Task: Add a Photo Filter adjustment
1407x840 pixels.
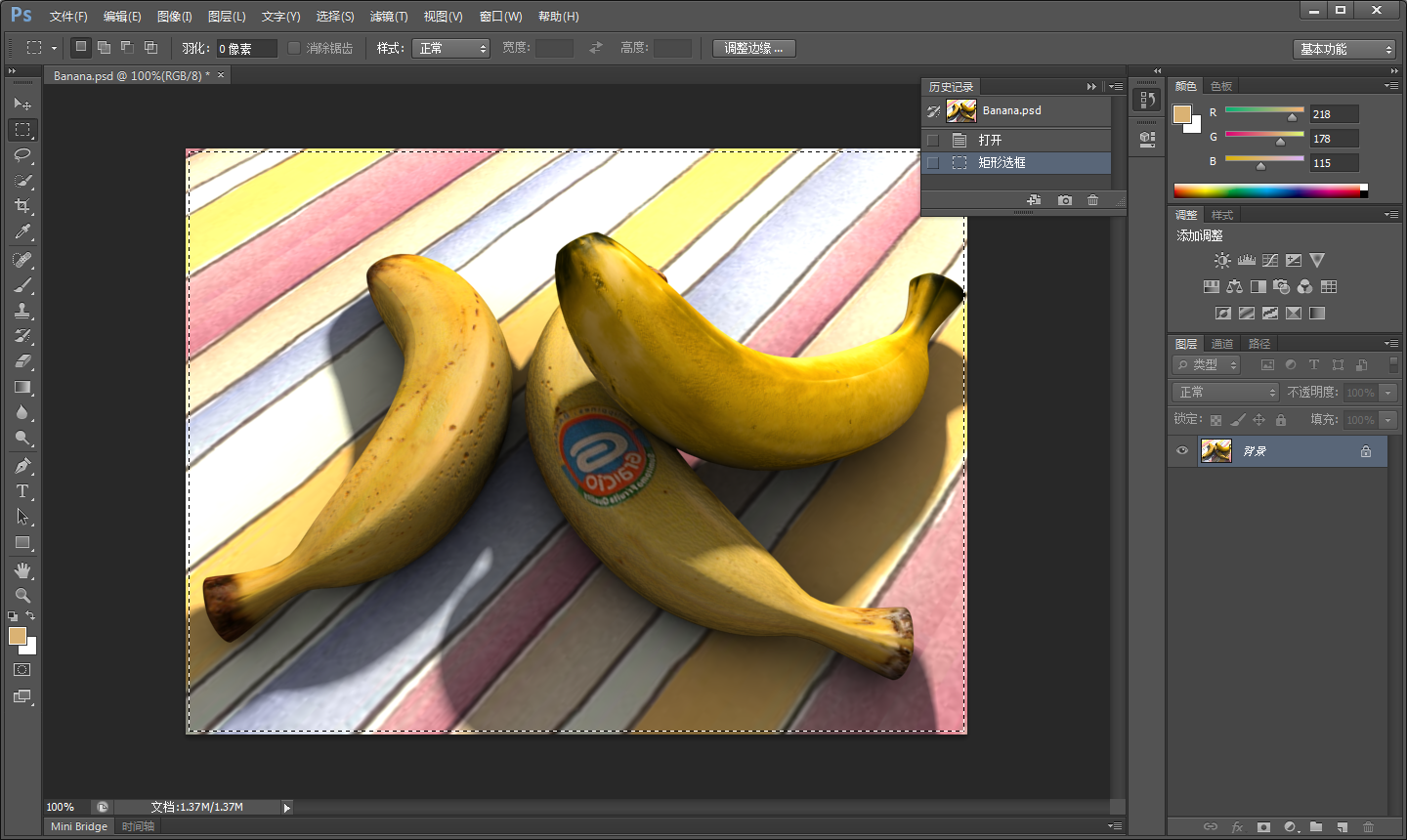Action: point(1281,287)
